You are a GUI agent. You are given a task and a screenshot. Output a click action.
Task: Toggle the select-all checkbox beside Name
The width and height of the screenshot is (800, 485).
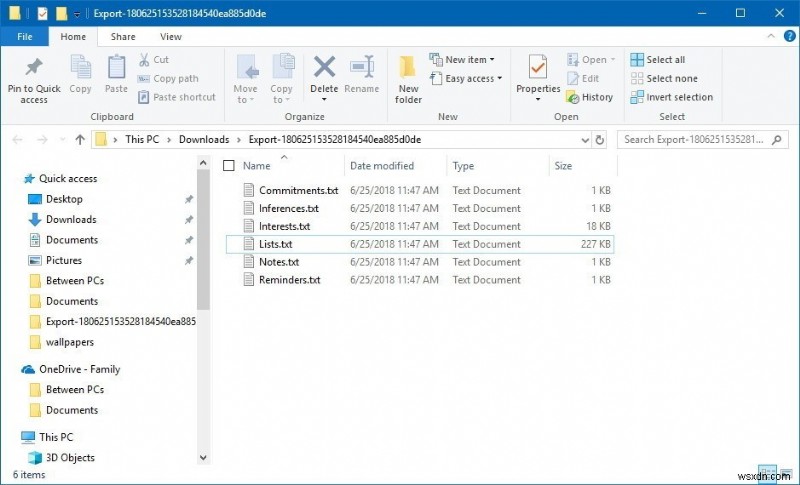click(x=229, y=166)
